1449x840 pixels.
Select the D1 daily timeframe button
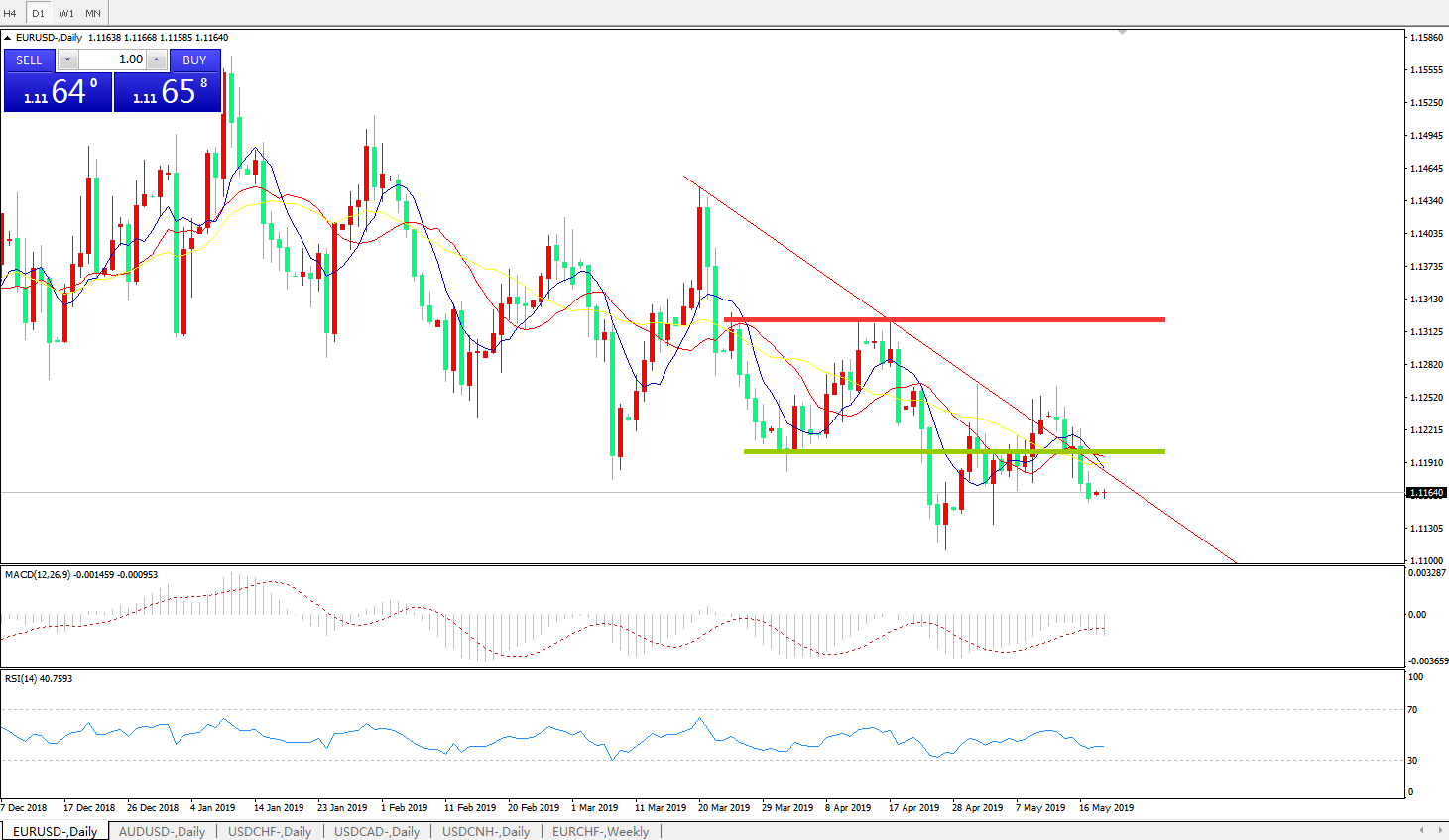point(38,13)
